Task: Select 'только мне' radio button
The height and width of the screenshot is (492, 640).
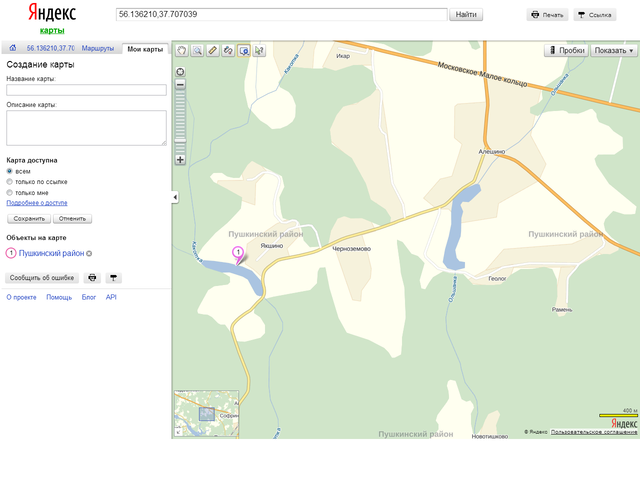Action: [9, 192]
